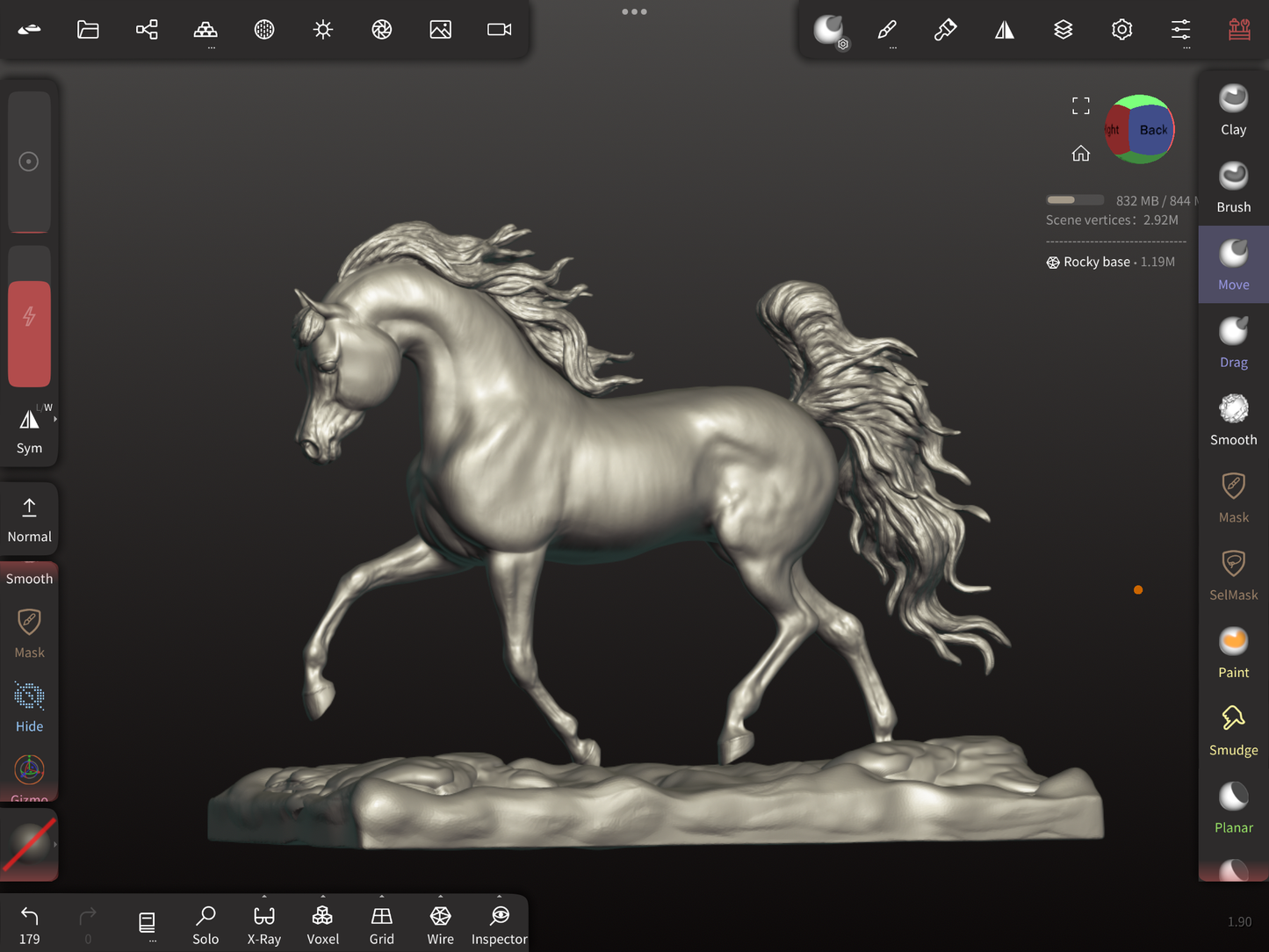Toggle Wire wireframe display

click(440, 925)
